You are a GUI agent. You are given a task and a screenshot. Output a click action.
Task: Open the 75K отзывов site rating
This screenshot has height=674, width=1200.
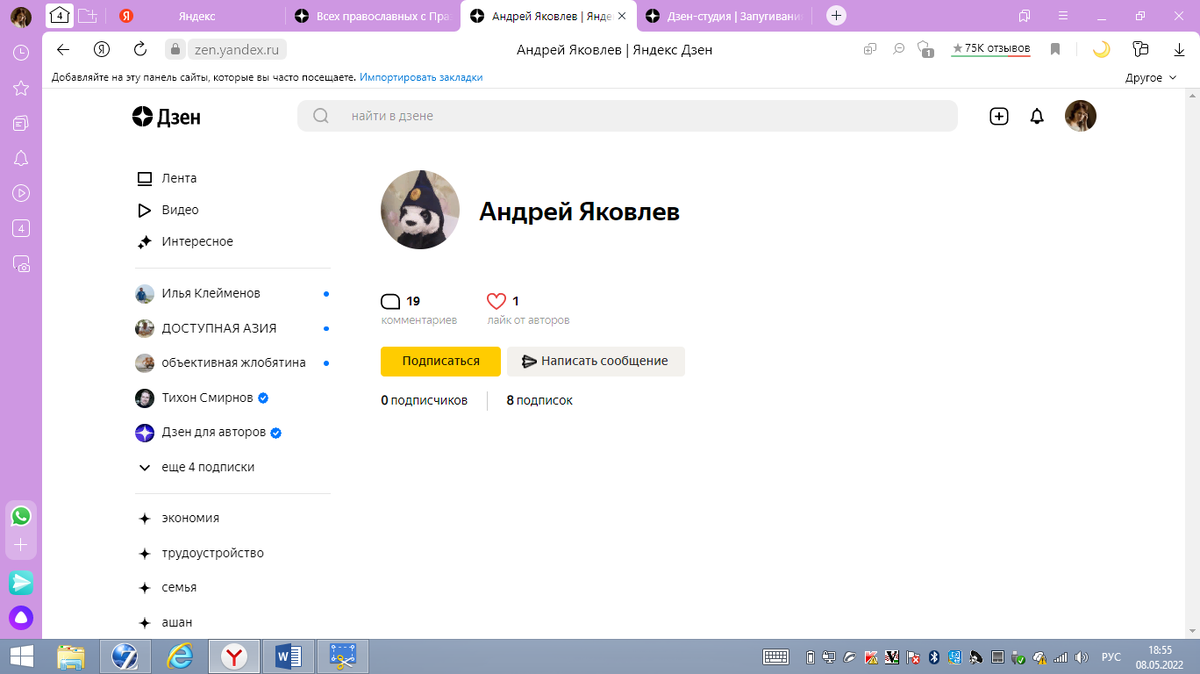pos(990,48)
